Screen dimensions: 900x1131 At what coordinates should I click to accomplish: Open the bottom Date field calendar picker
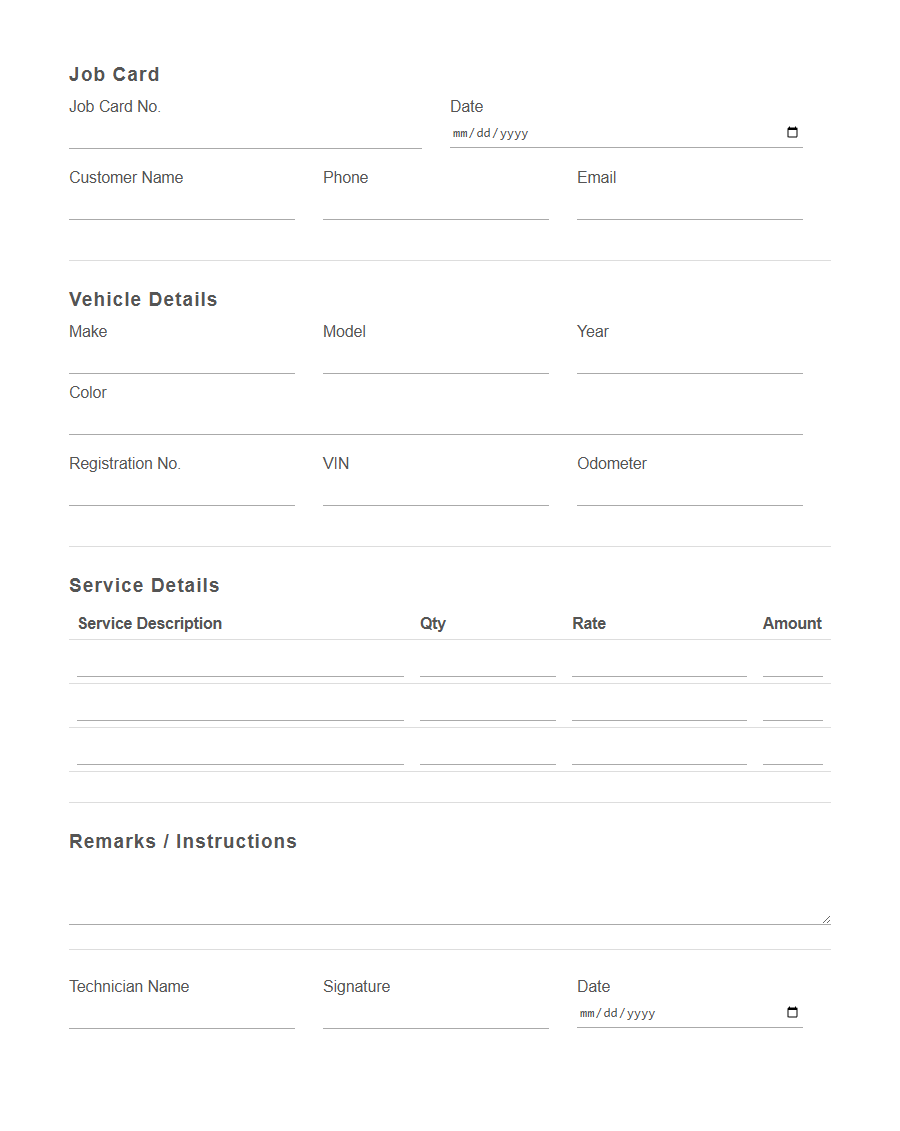point(791,1012)
